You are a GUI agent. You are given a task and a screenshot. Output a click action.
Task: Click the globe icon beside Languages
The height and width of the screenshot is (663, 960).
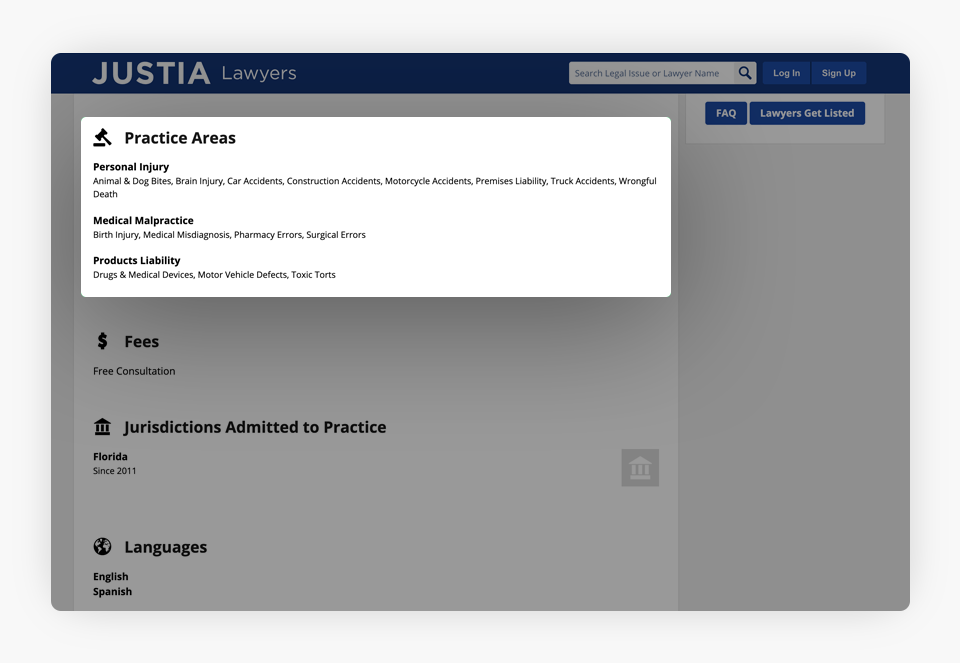point(102,547)
